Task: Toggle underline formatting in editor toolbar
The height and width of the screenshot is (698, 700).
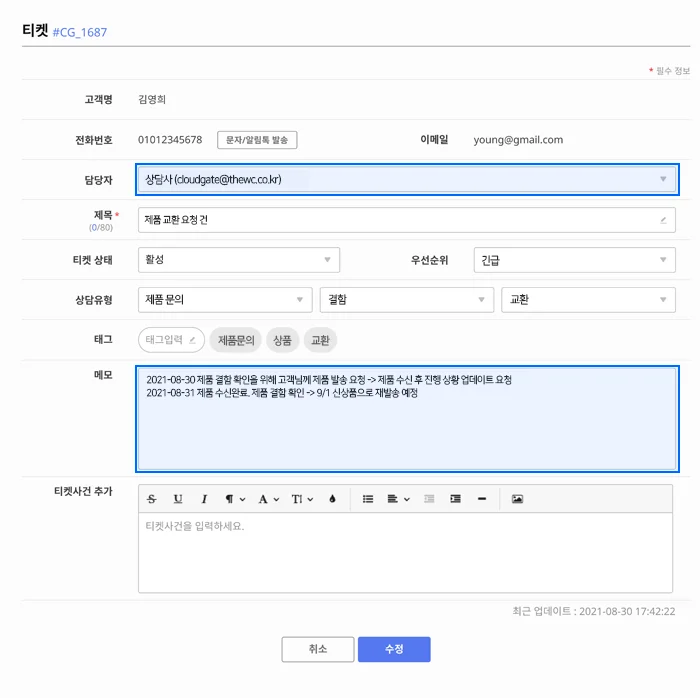Action: pyautogui.click(x=178, y=499)
